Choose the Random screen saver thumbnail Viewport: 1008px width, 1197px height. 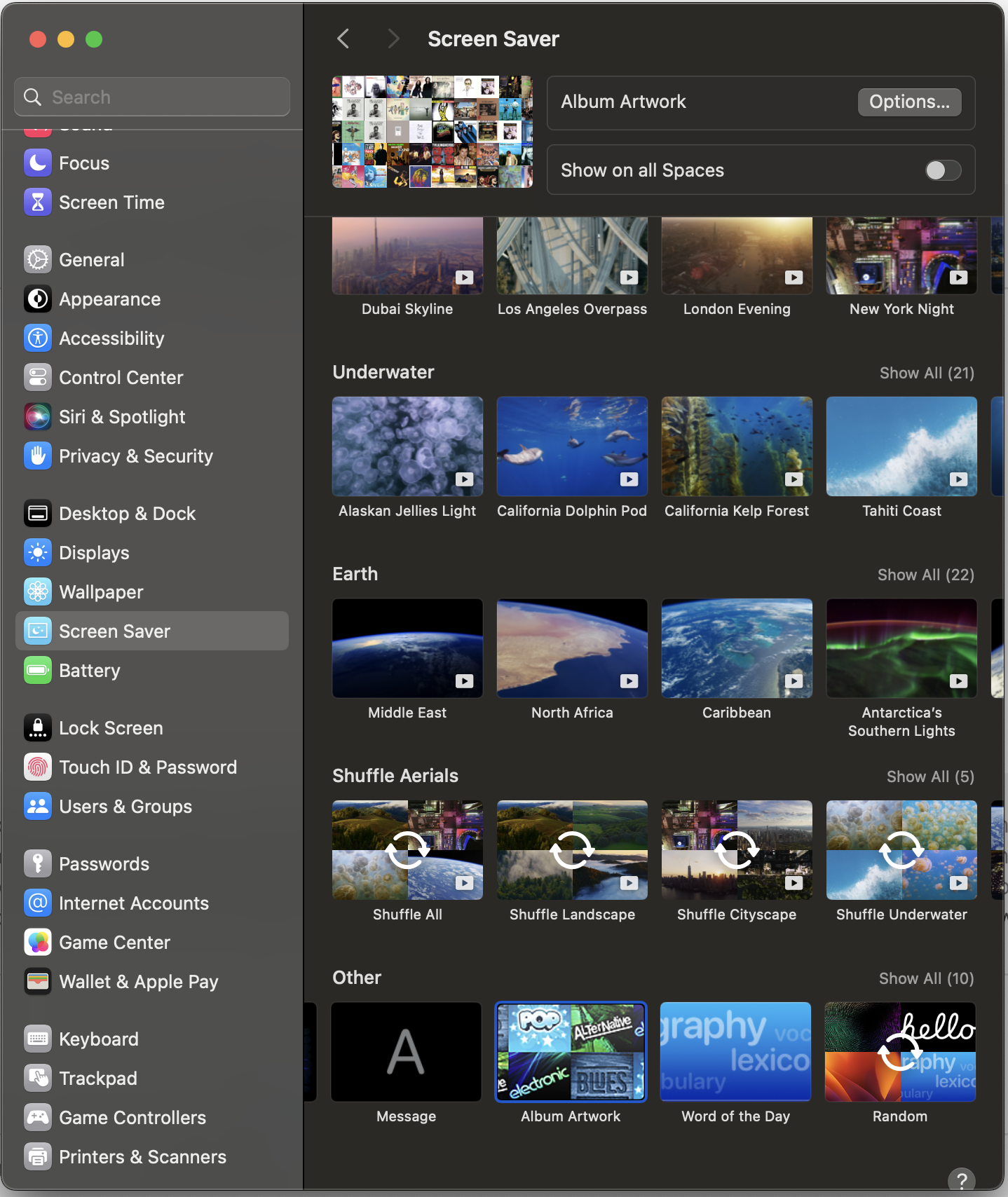(901, 1052)
